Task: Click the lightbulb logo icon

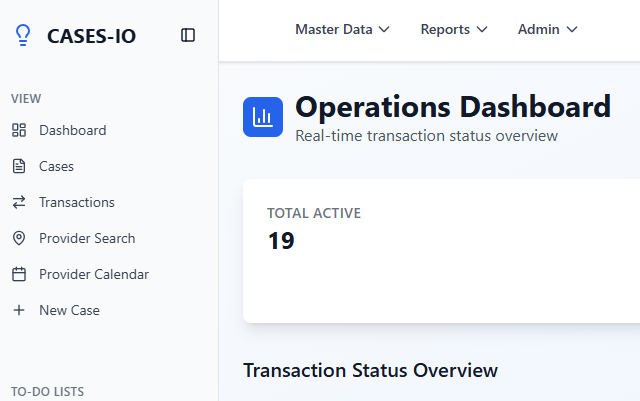Action: [22, 36]
